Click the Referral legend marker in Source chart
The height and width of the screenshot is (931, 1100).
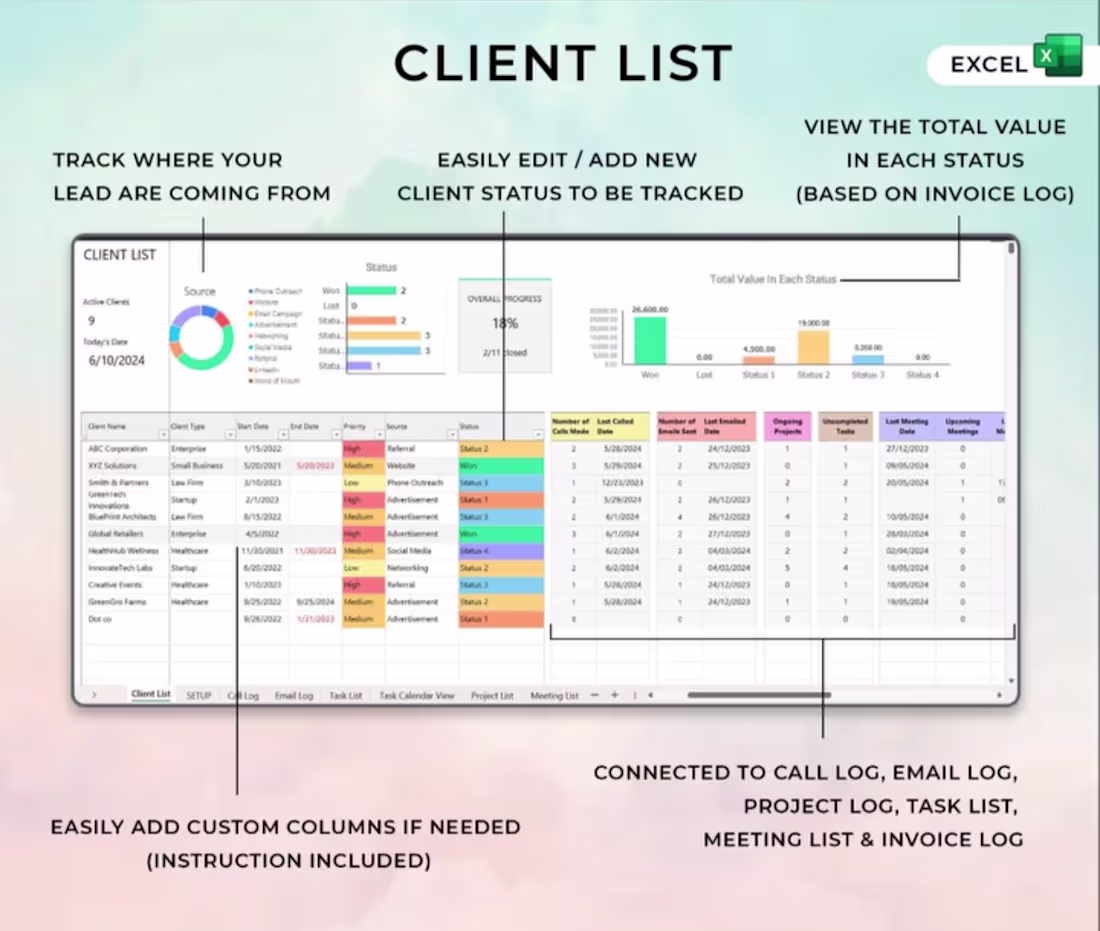coord(249,358)
